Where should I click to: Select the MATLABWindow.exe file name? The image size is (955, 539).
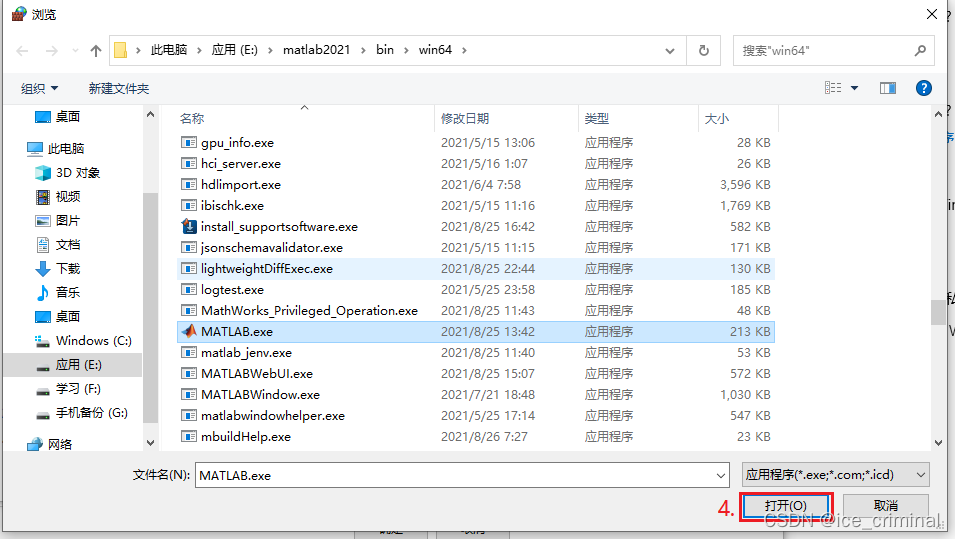coord(260,395)
